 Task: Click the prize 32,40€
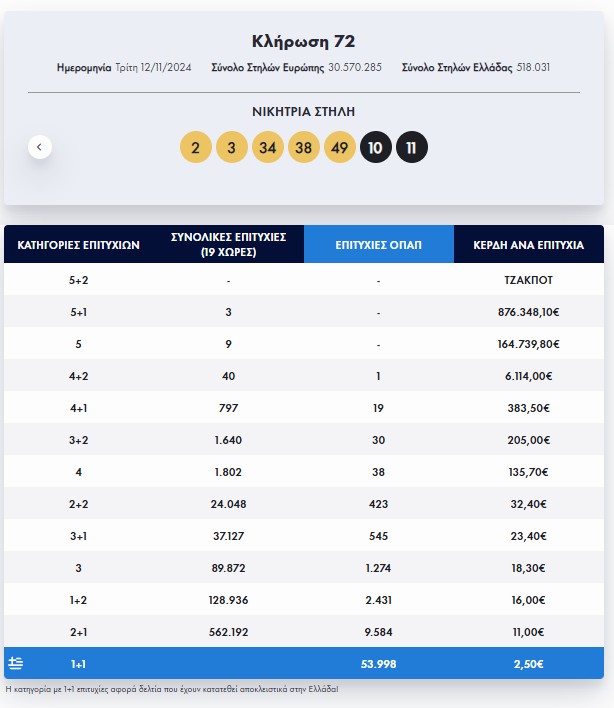529,504
